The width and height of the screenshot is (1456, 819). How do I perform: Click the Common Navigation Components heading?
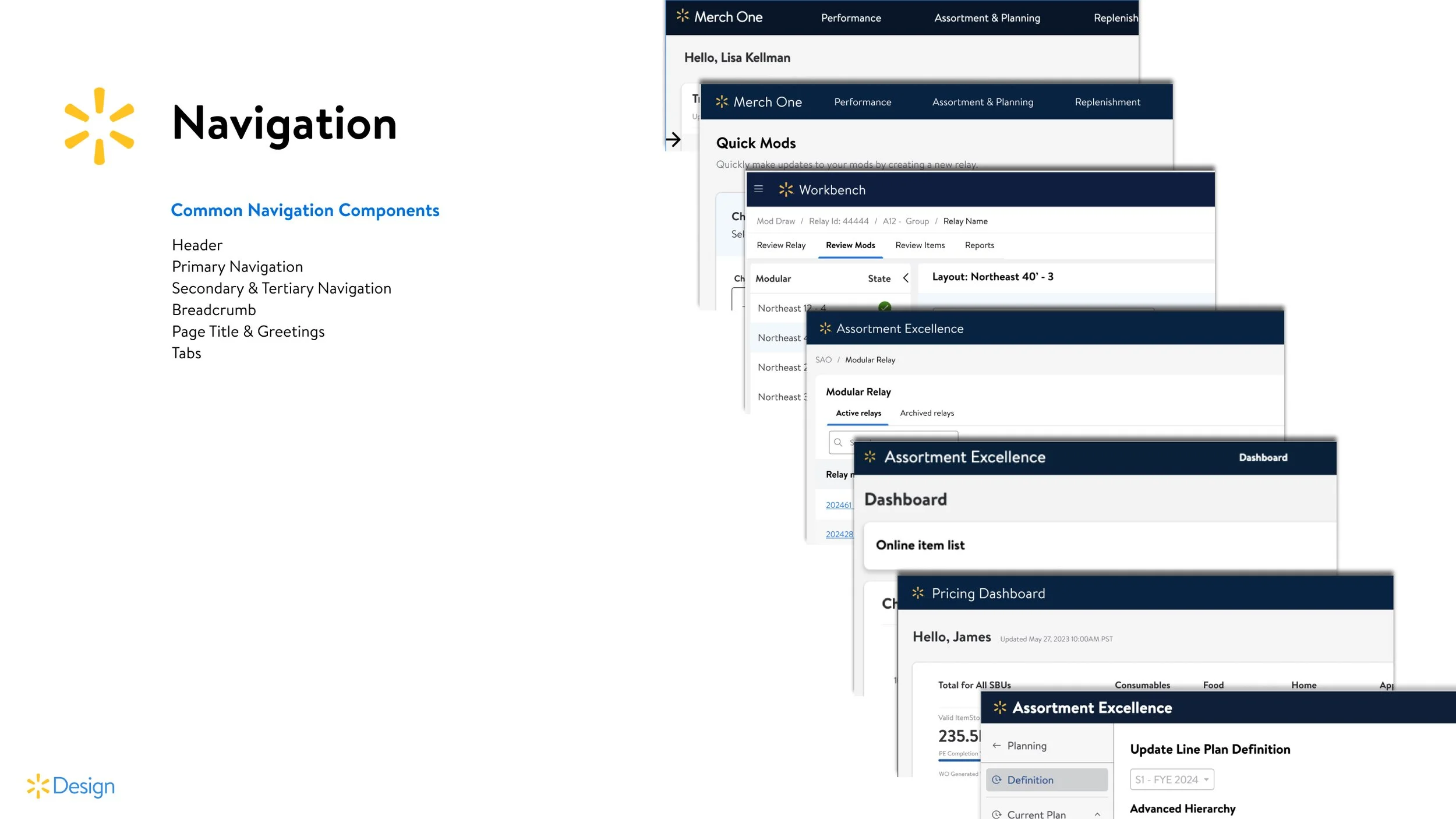point(305,210)
